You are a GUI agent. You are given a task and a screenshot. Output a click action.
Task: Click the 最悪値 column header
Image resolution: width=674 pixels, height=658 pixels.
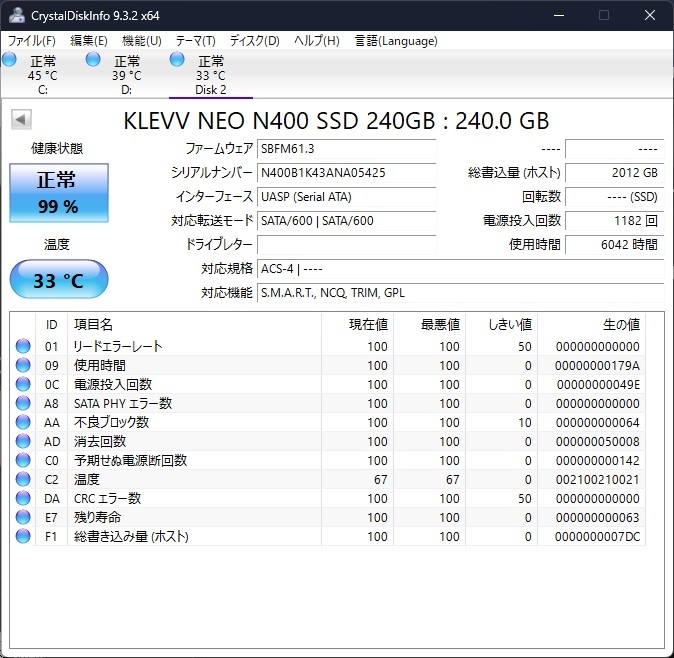(x=429, y=324)
